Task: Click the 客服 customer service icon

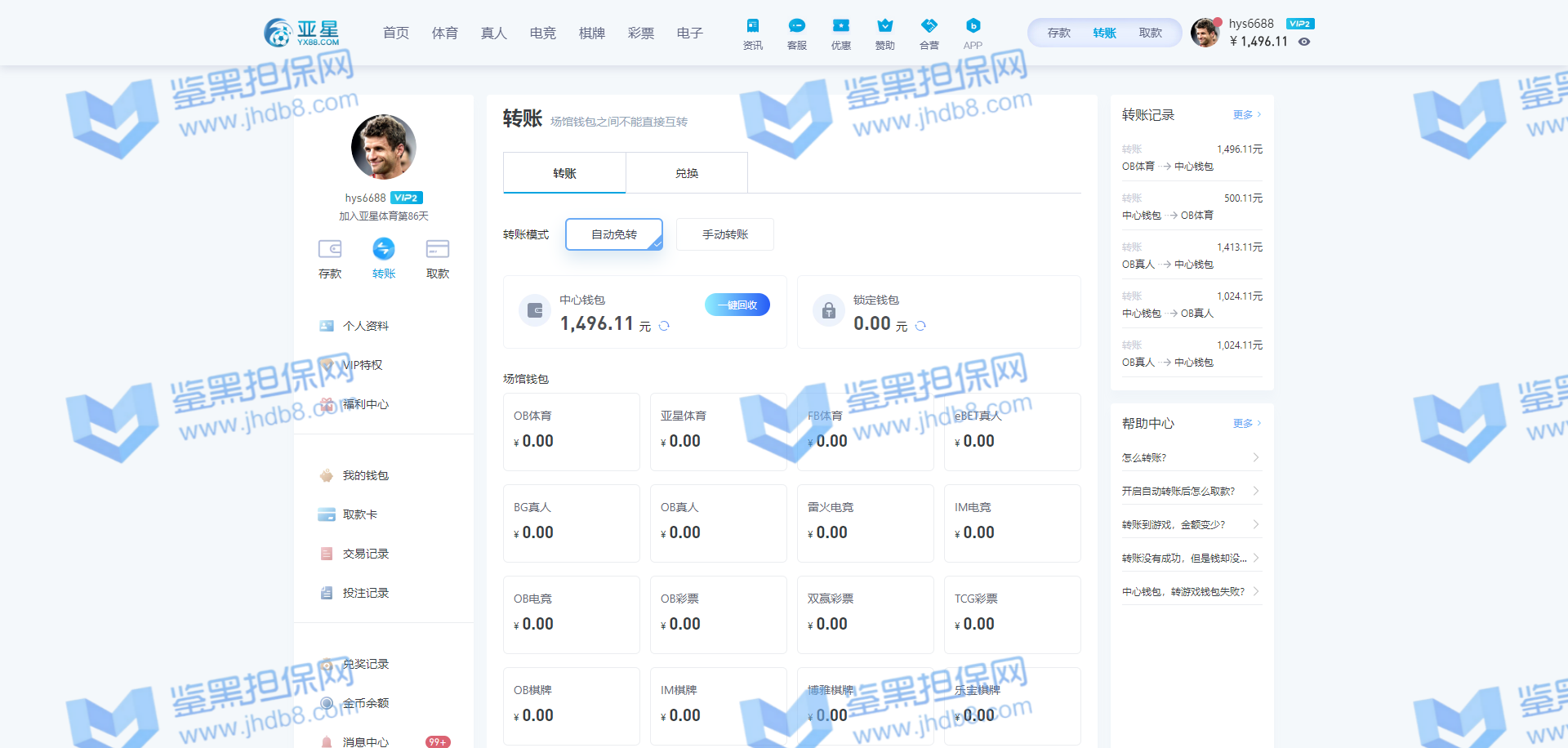Action: tap(796, 27)
